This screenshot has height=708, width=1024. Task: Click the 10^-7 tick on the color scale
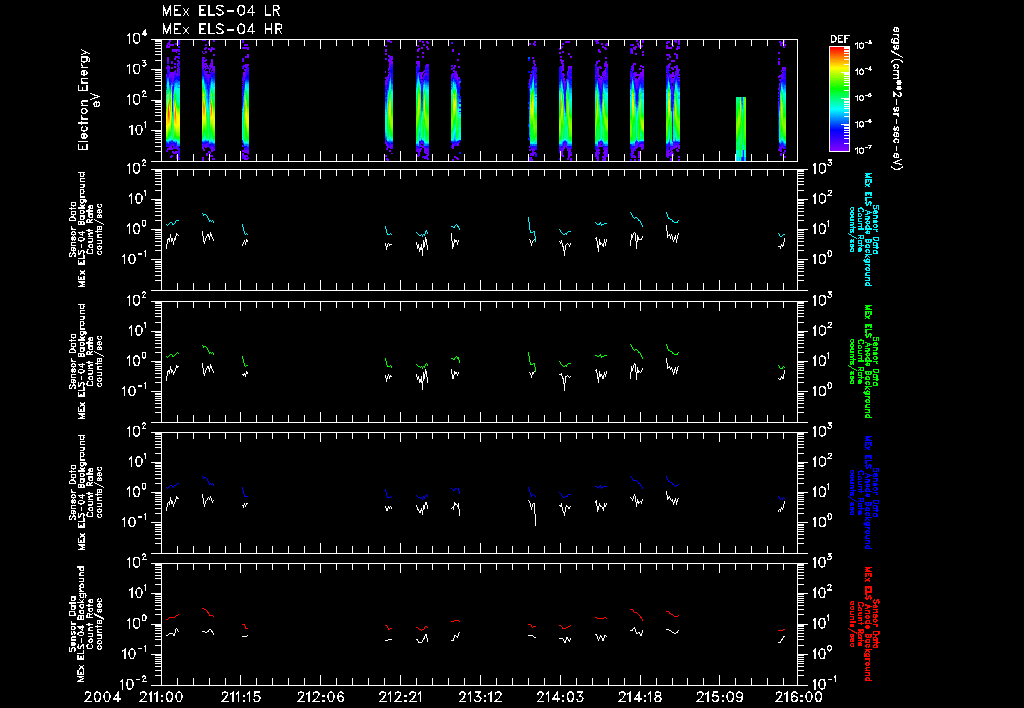click(863, 150)
